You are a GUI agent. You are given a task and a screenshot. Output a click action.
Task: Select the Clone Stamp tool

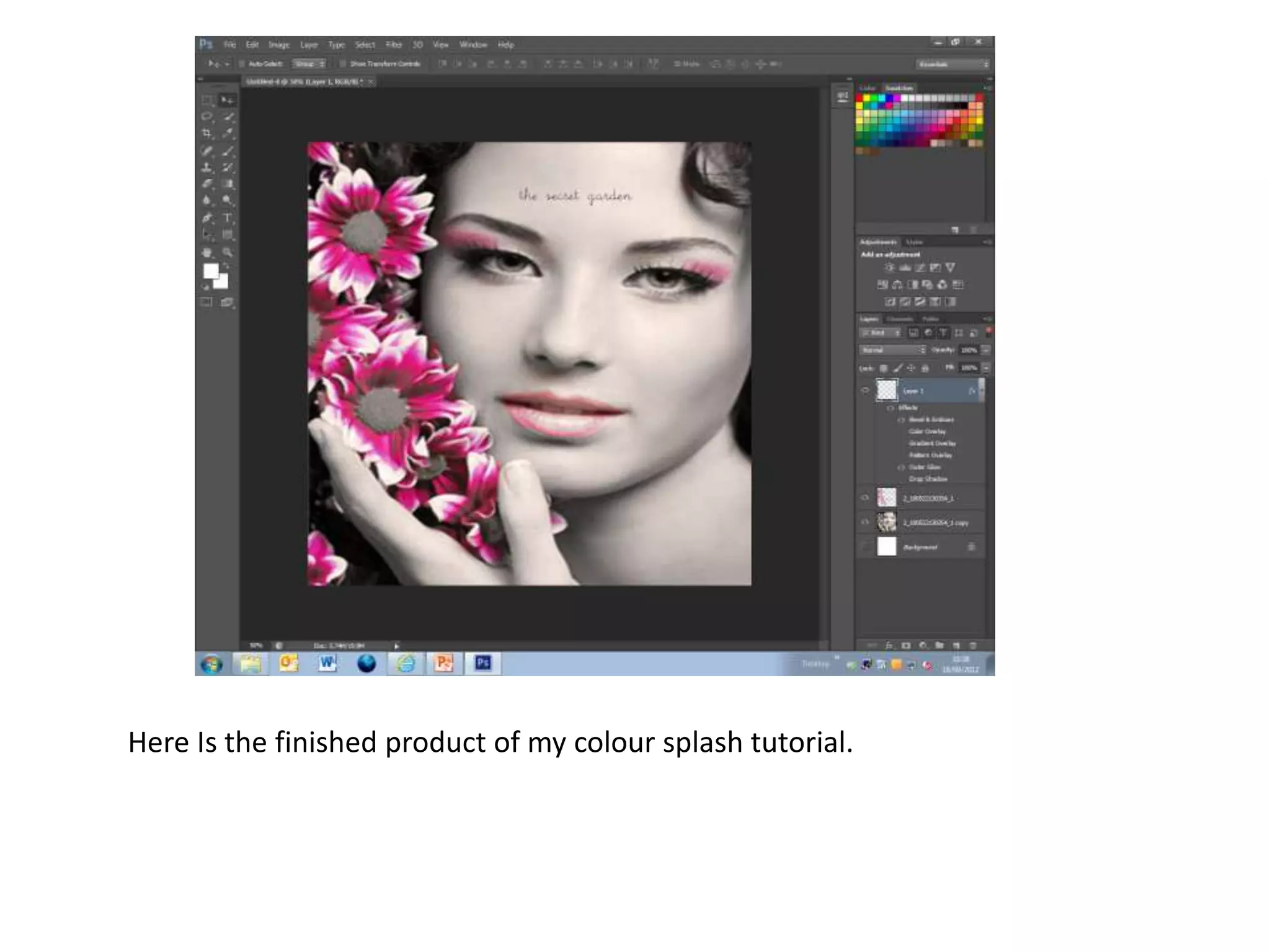(207, 167)
